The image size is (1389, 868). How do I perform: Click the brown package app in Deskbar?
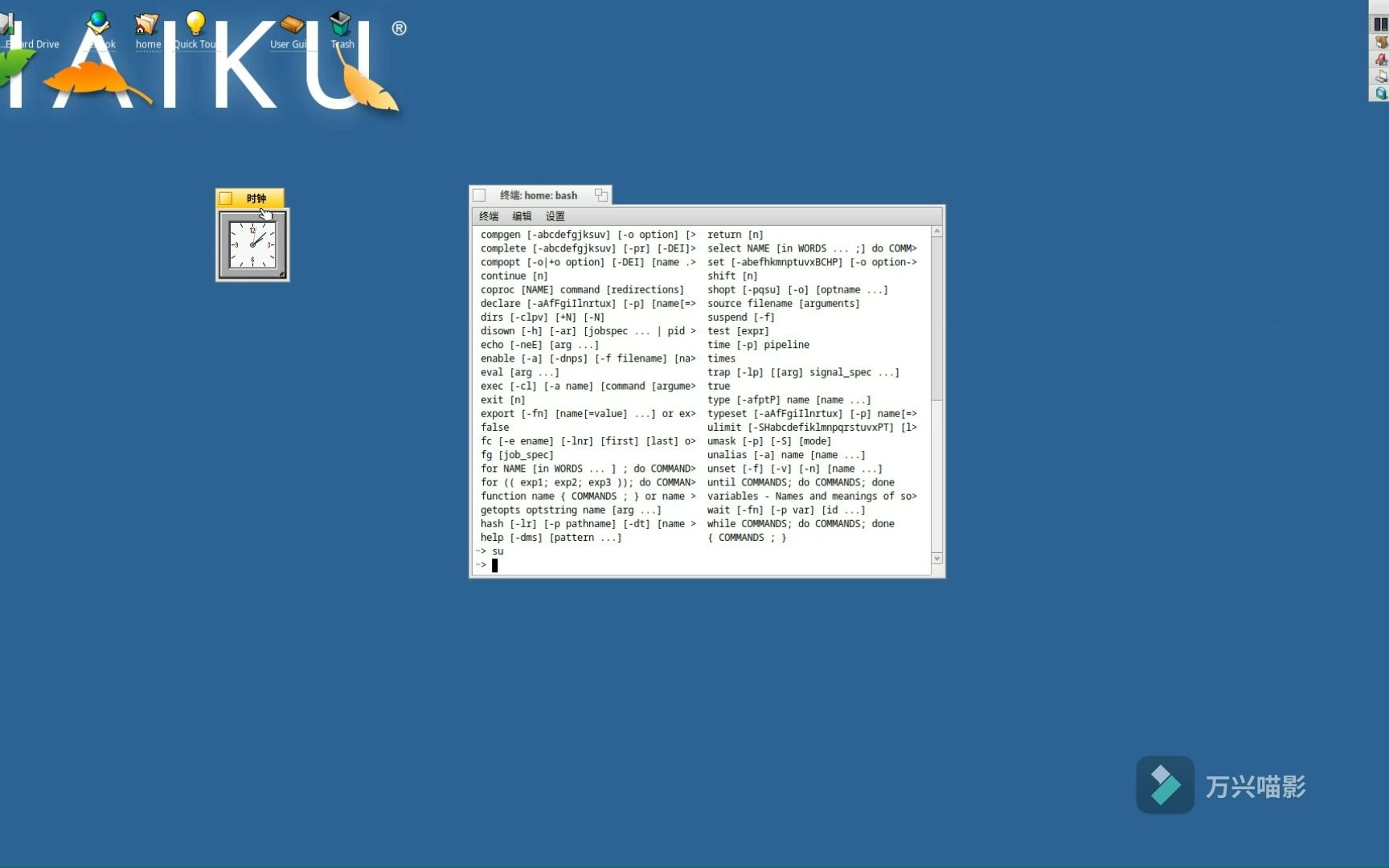coord(1380,42)
